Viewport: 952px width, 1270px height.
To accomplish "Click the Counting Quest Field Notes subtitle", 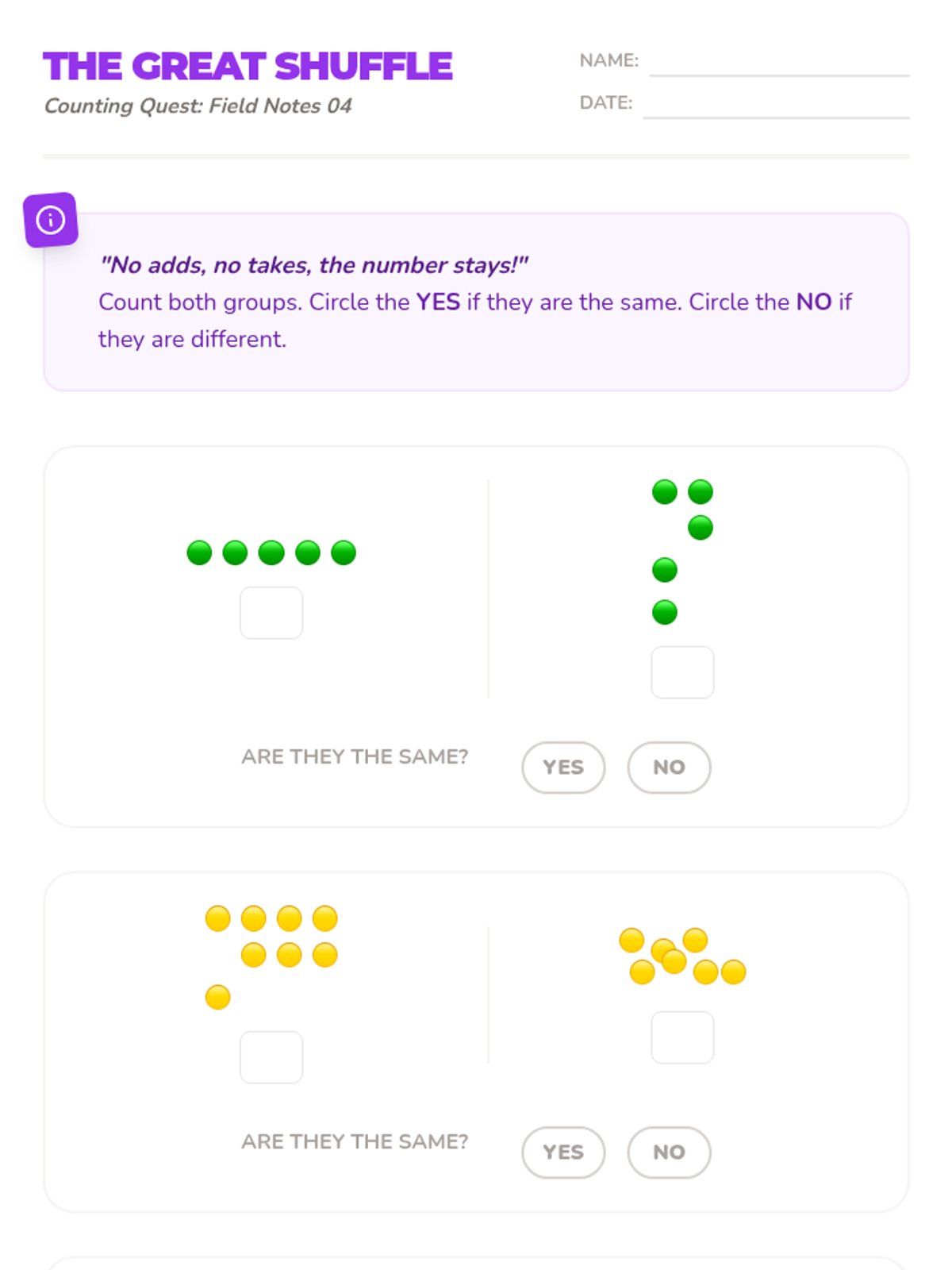I will pyautogui.click(x=198, y=106).
